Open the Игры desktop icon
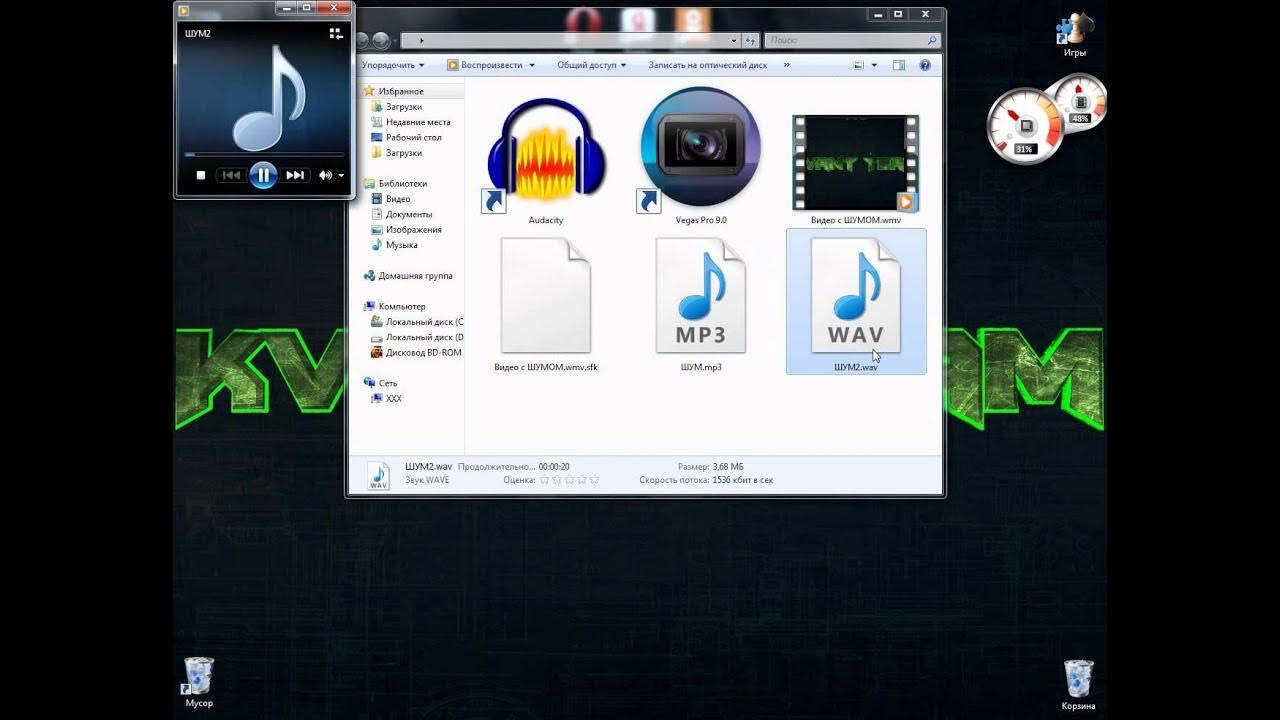The image size is (1280, 720). pos(1075,36)
